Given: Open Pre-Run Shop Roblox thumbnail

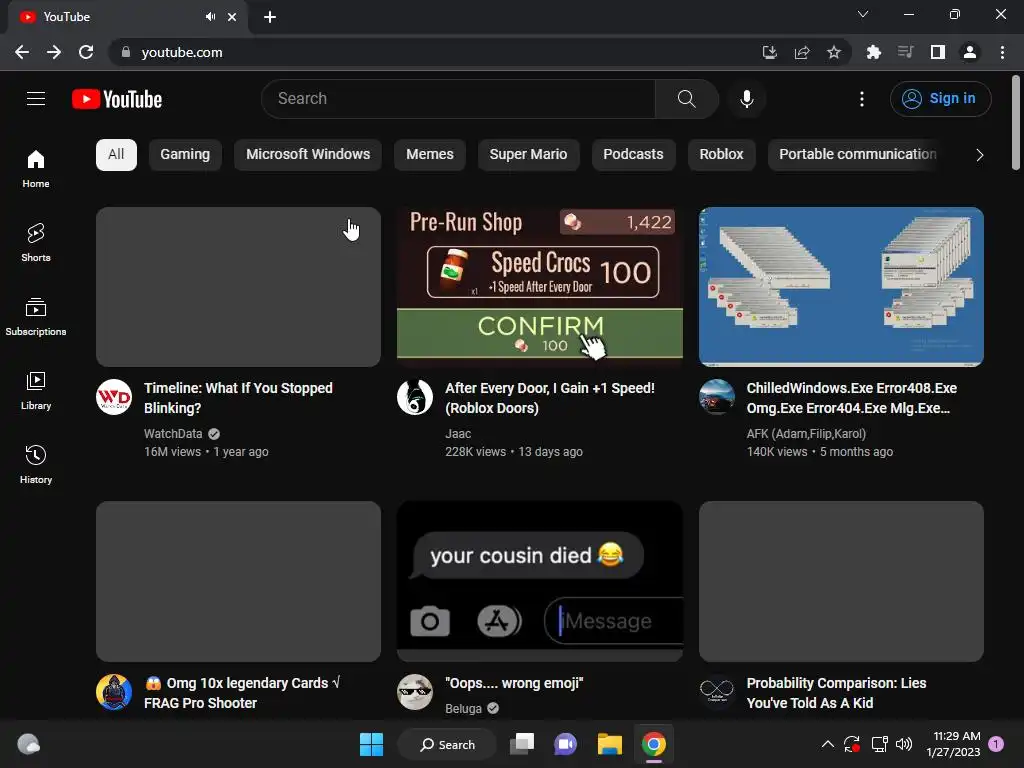Looking at the screenshot, I should tap(539, 287).
